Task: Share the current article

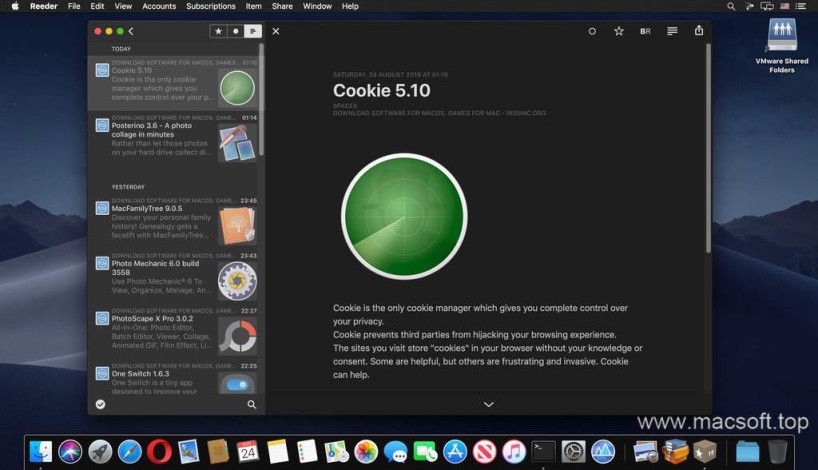Action: [699, 31]
